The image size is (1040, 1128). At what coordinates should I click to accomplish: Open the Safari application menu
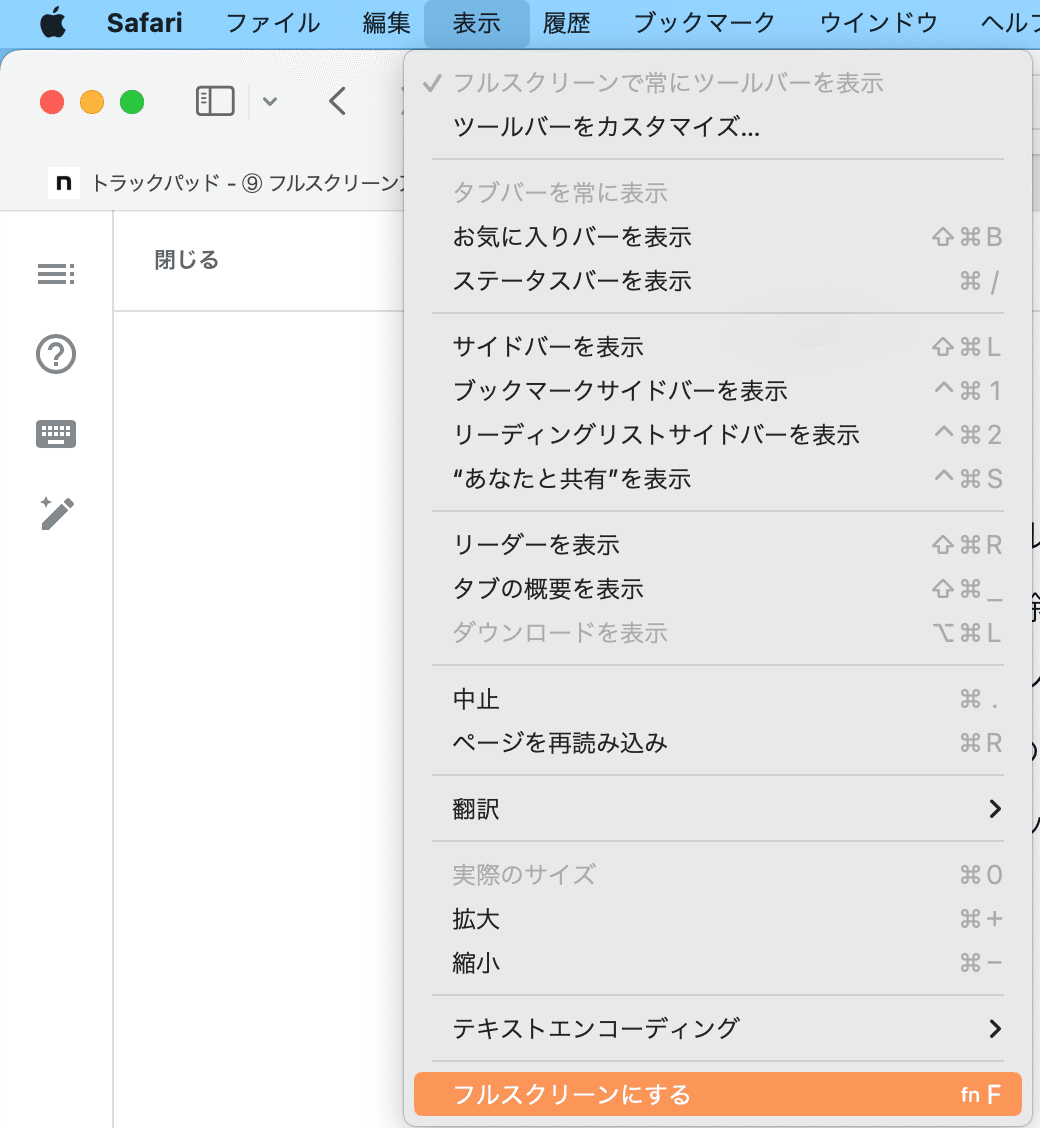(144, 23)
